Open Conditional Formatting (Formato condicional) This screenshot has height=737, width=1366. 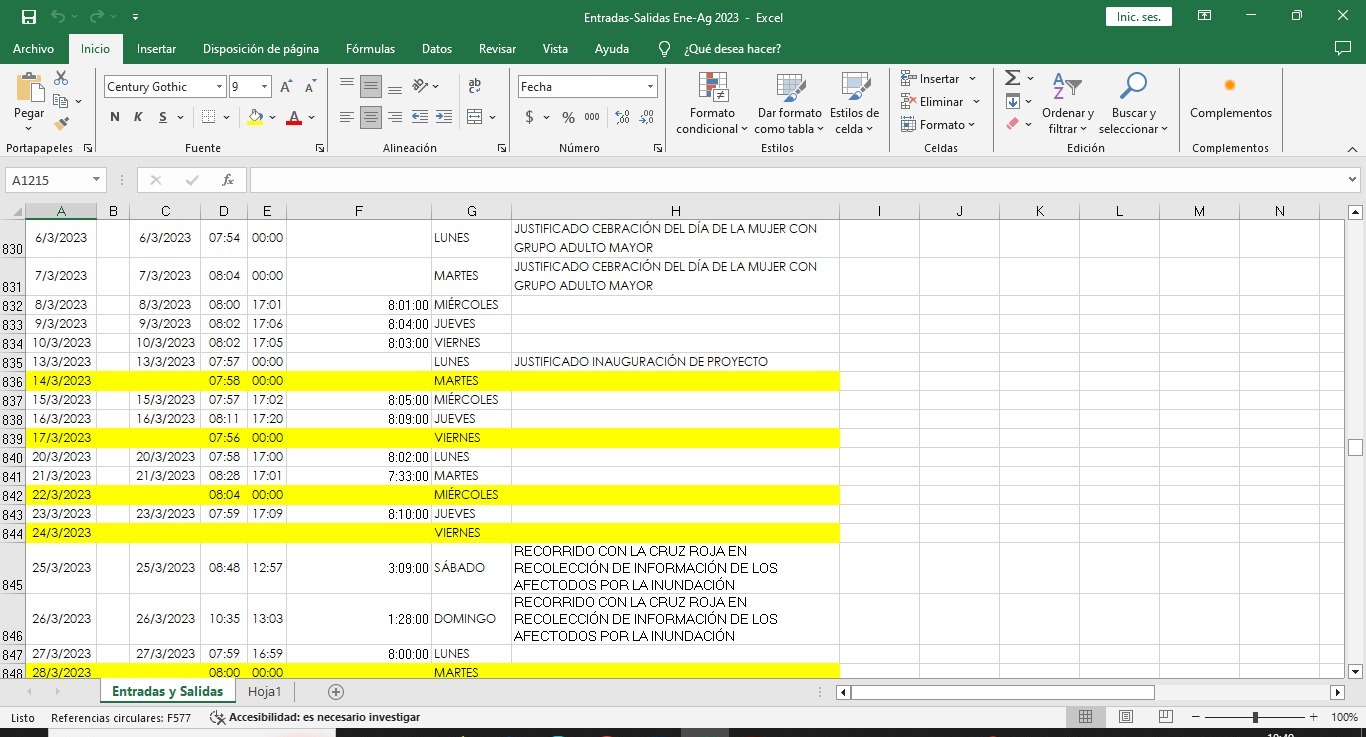712,104
